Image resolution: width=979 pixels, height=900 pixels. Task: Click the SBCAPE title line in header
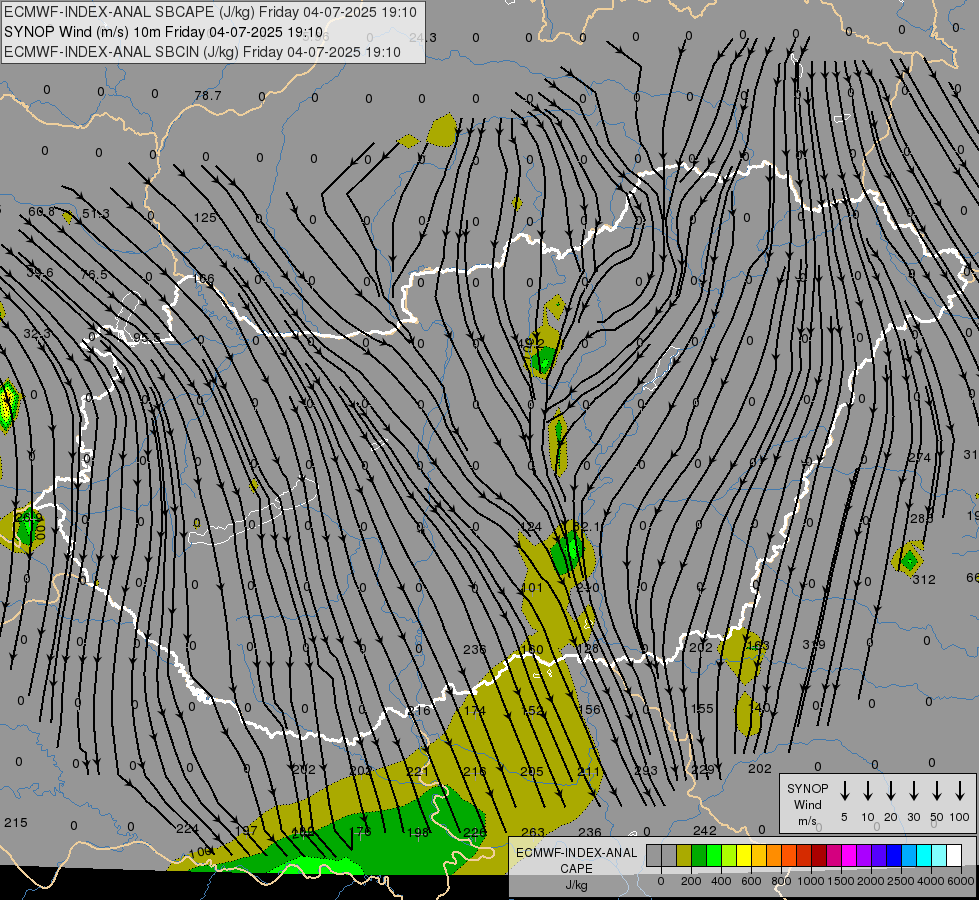pyautogui.click(x=210, y=12)
